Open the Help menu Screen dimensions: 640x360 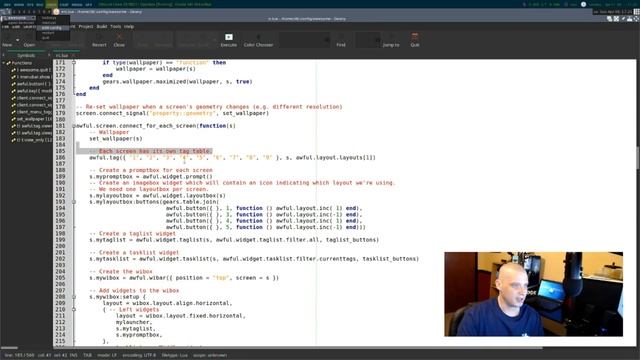click(x=129, y=27)
